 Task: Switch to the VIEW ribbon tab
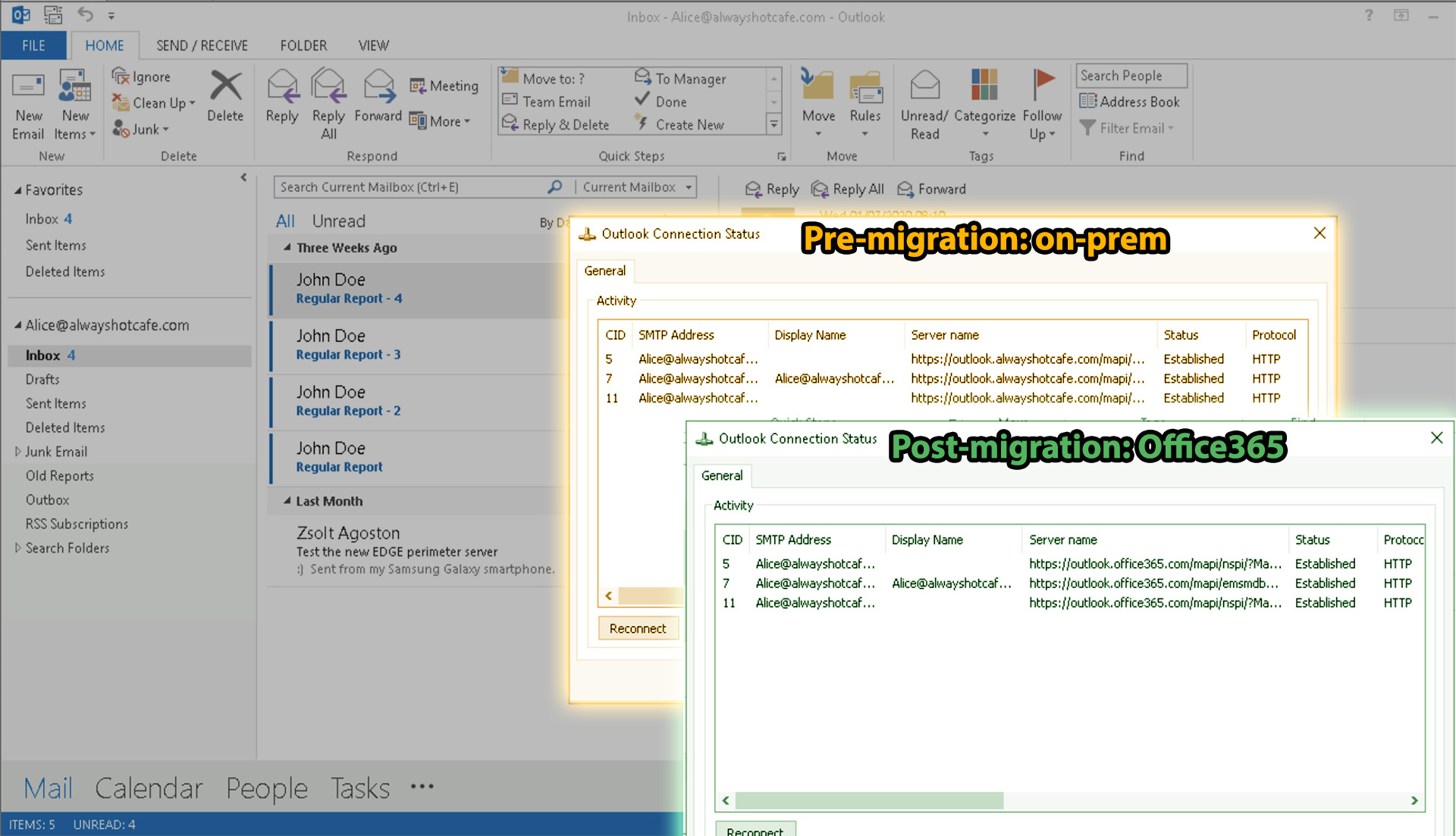[x=372, y=45]
